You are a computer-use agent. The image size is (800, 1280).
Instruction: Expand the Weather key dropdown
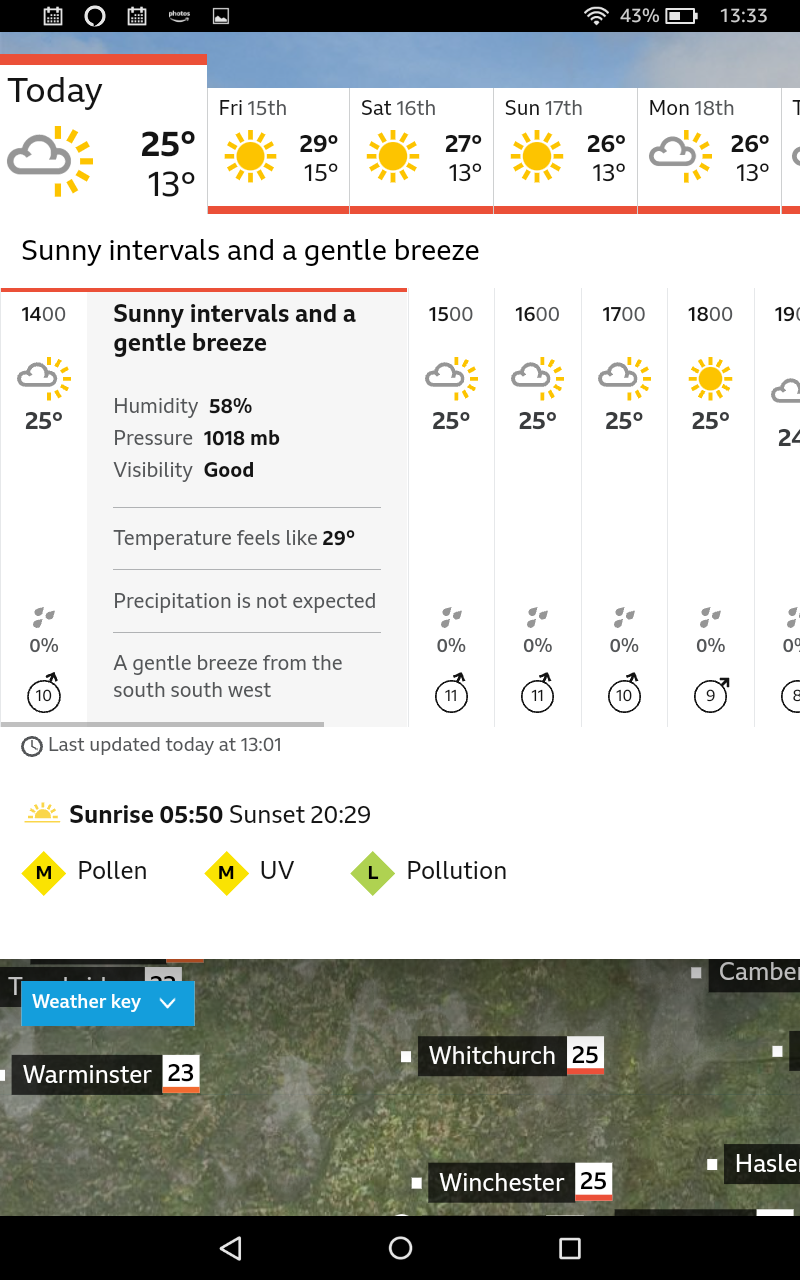click(x=108, y=1003)
